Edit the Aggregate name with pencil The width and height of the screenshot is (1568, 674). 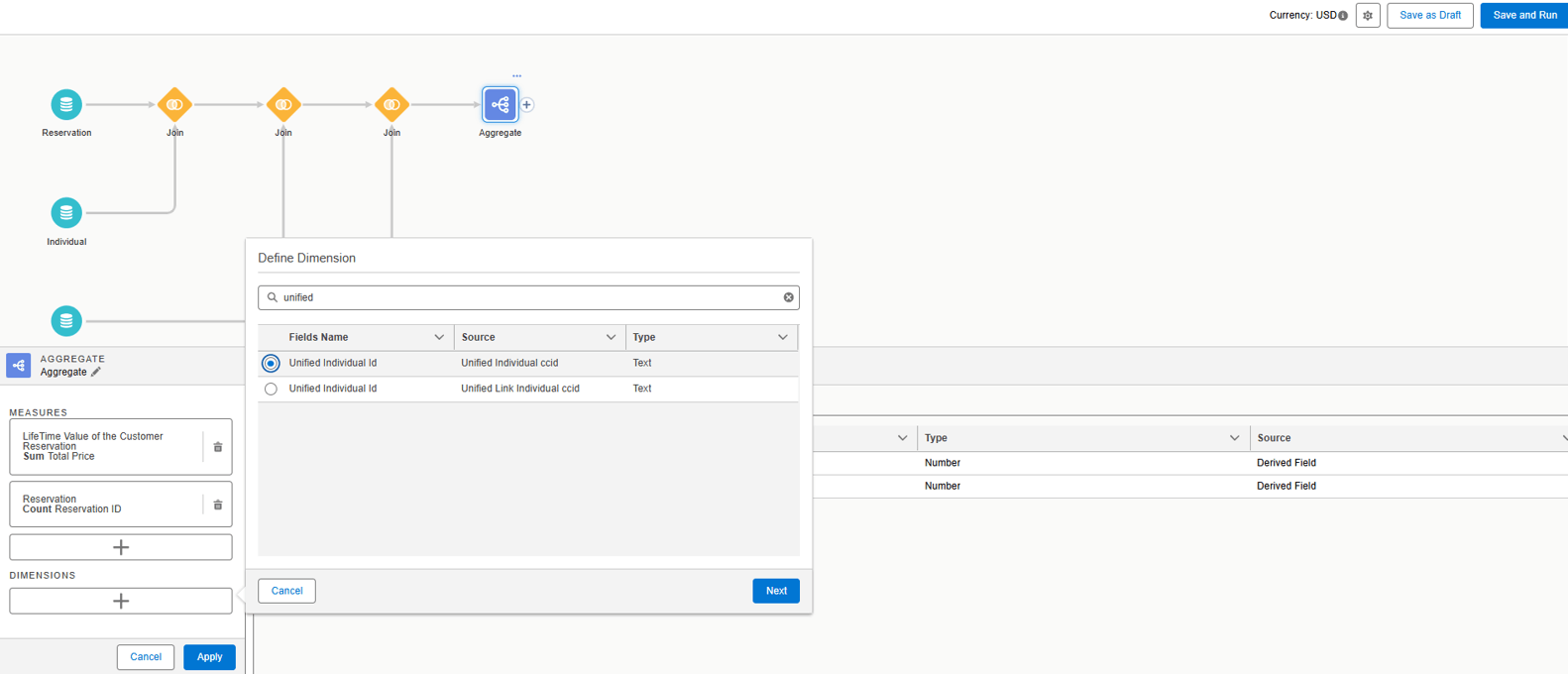click(96, 373)
